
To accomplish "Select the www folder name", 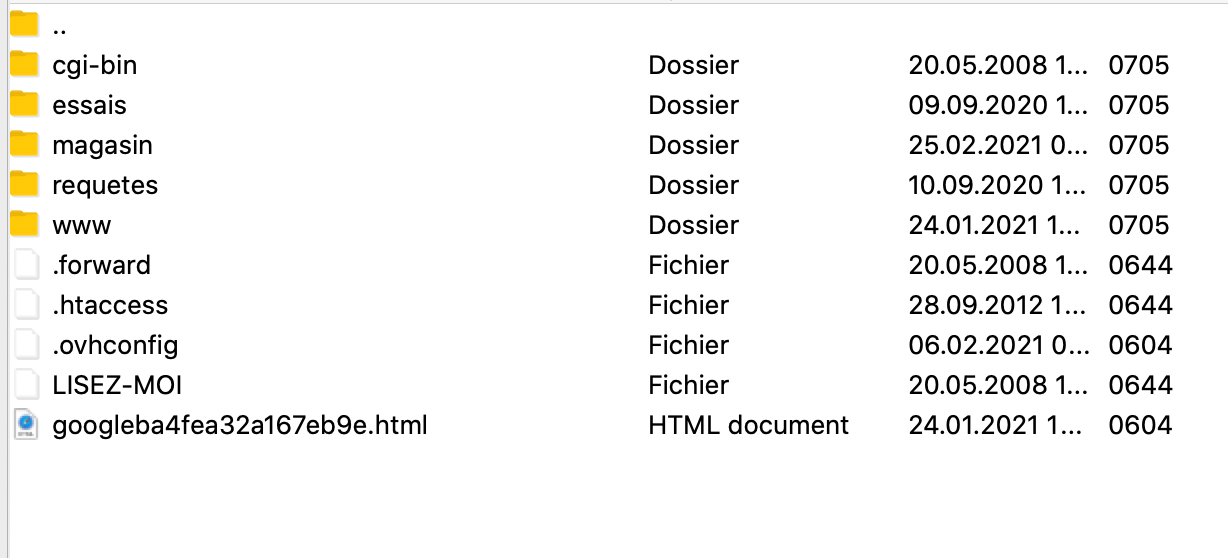I will [x=82, y=225].
